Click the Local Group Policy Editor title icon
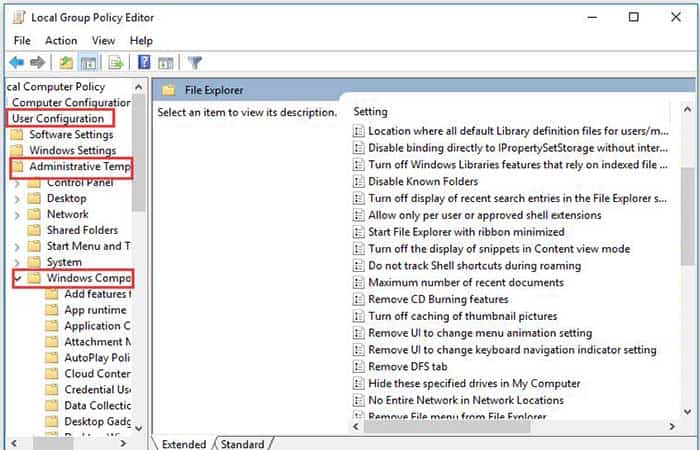Image resolution: width=700 pixels, height=450 pixels. click(x=19, y=17)
